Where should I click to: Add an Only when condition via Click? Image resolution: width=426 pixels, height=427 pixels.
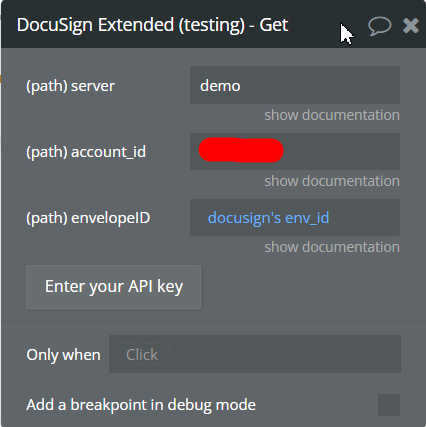click(142, 354)
